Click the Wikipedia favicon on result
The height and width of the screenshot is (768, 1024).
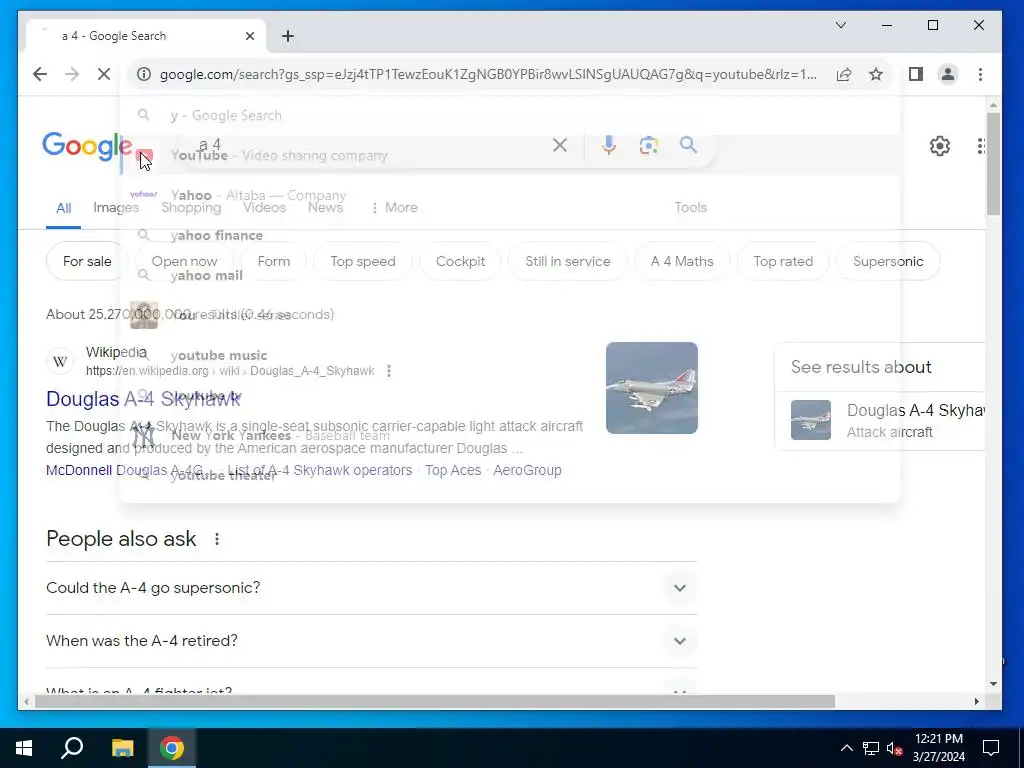point(60,361)
